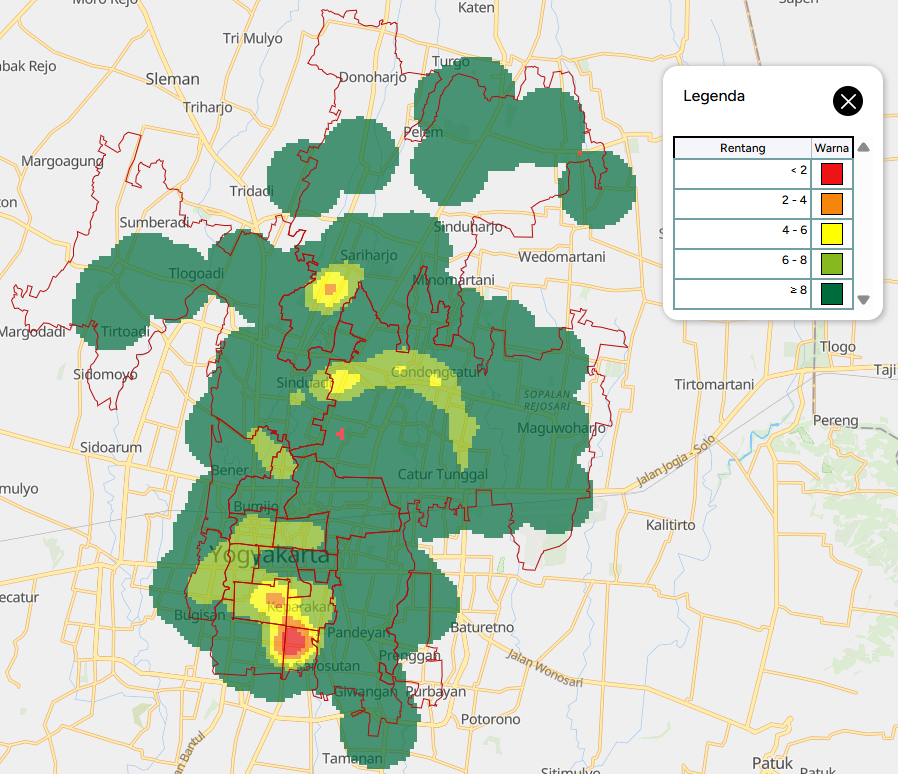The width and height of the screenshot is (898, 774).
Task: Click the Tirtomartani map label
Action: click(x=714, y=384)
